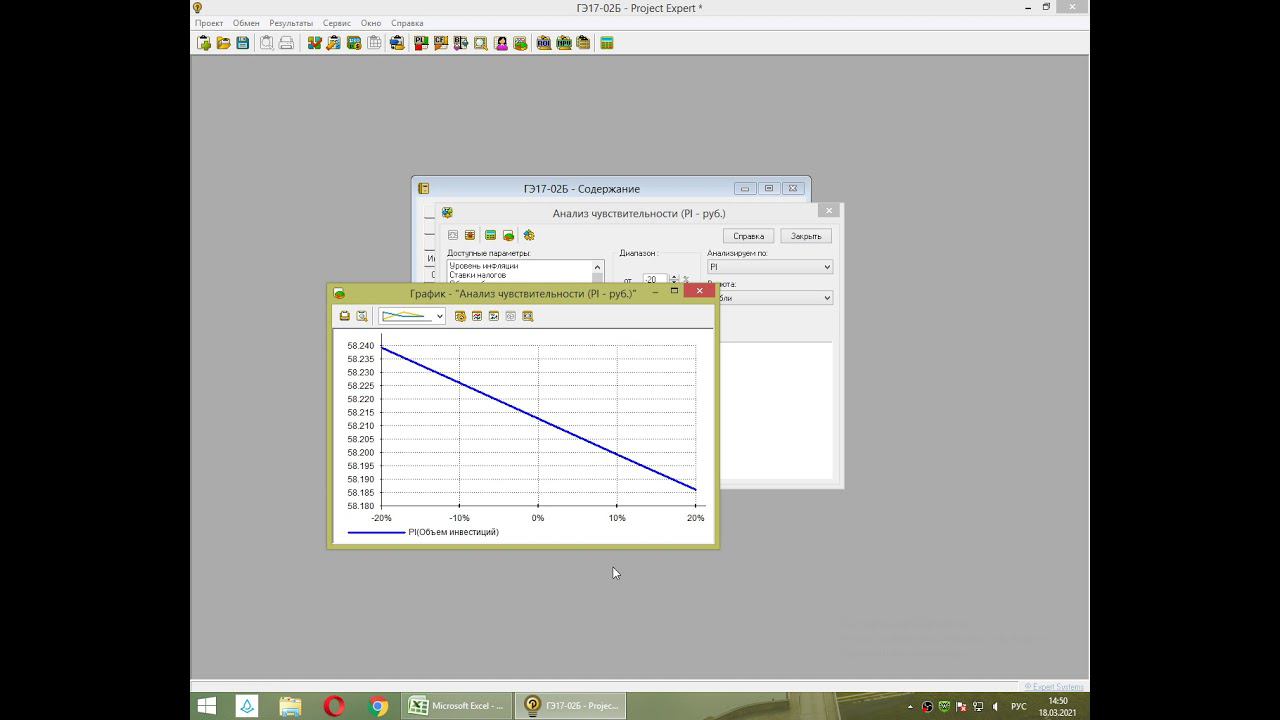Open the Cash-Flow (CF) report icon

click(441, 43)
